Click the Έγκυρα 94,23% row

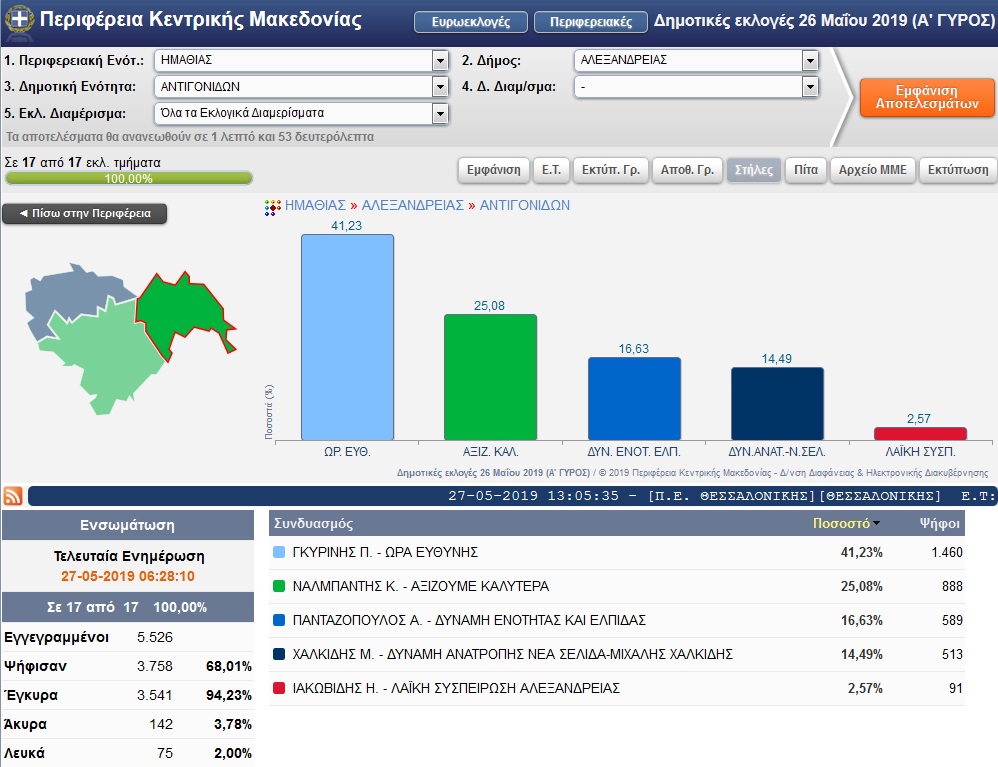click(x=128, y=695)
